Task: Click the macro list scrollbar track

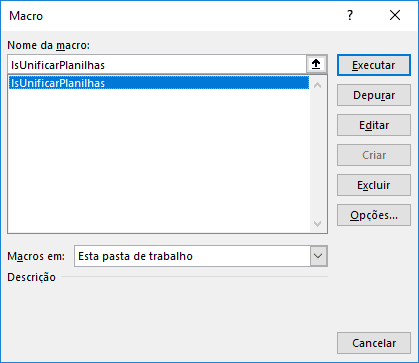Action: 318,155
